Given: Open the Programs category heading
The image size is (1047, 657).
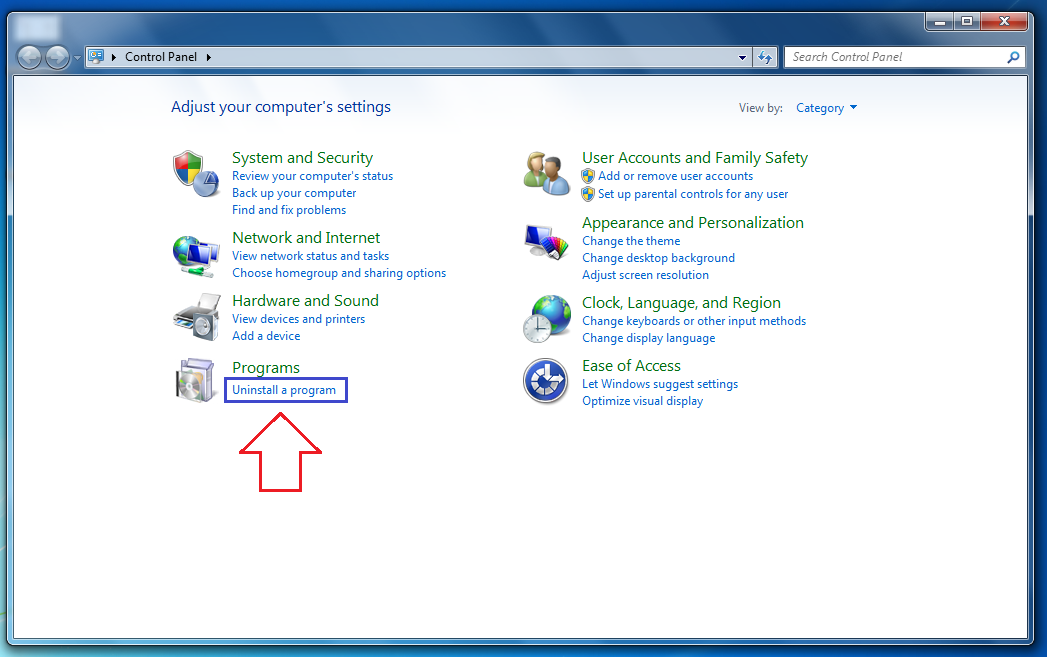Looking at the screenshot, I should point(266,368).
